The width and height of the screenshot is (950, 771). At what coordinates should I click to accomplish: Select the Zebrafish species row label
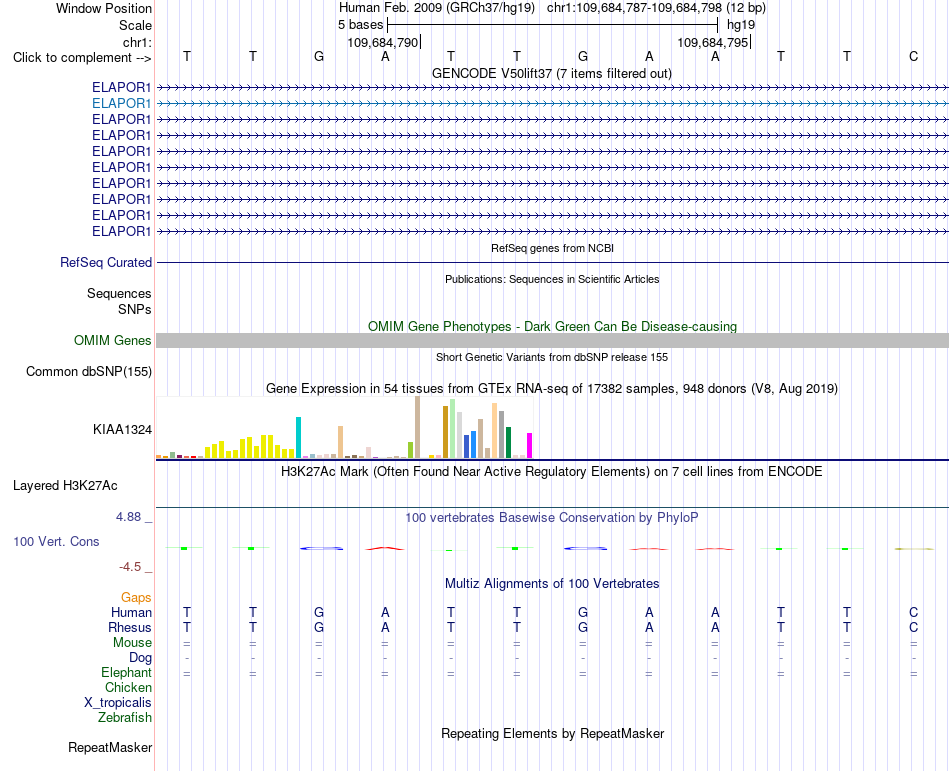[125, 717]
